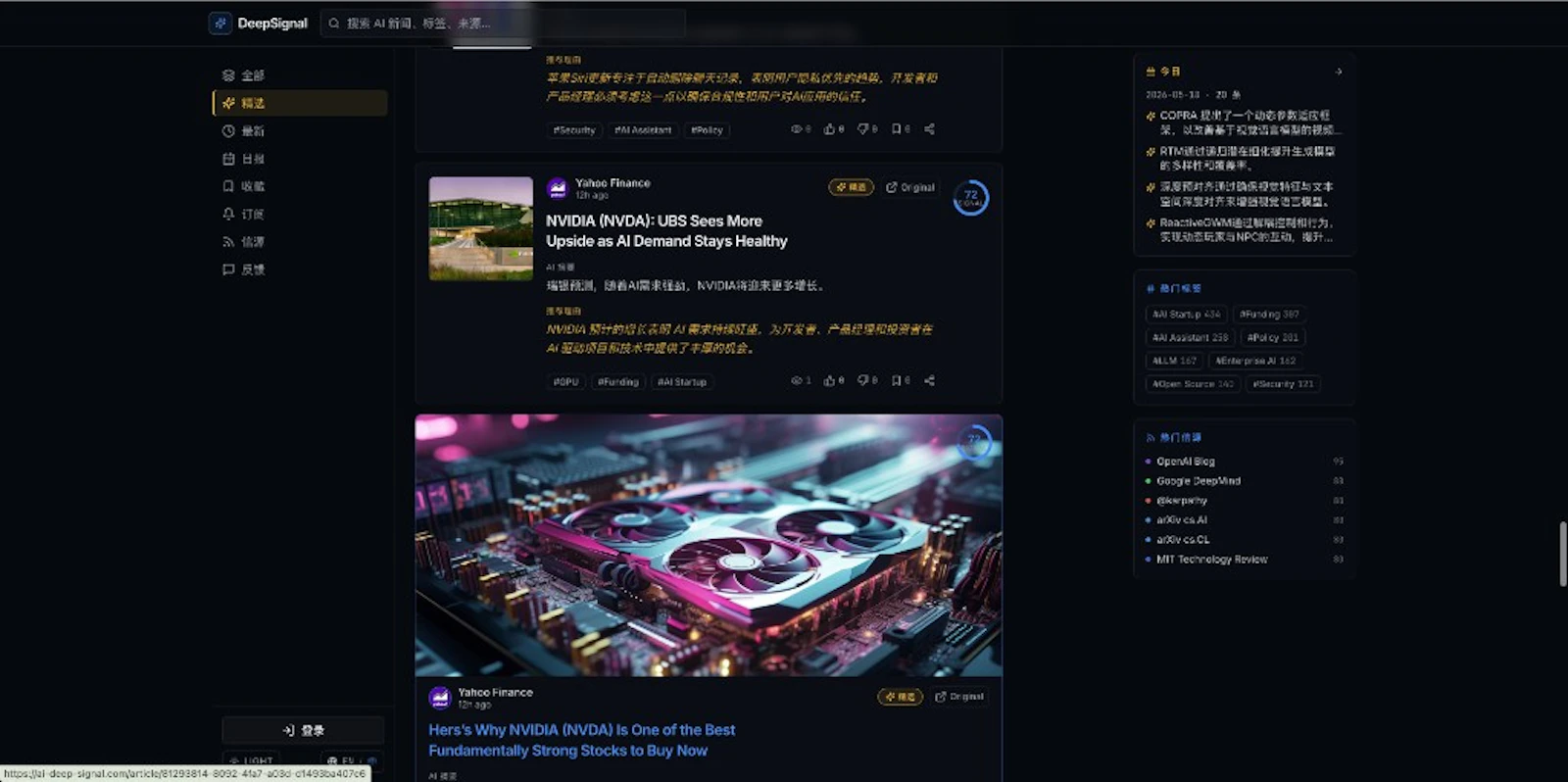Click the 精选 badge on UBS NVIDIA article
1568x782 pixels.
click(x=851, y=187)
